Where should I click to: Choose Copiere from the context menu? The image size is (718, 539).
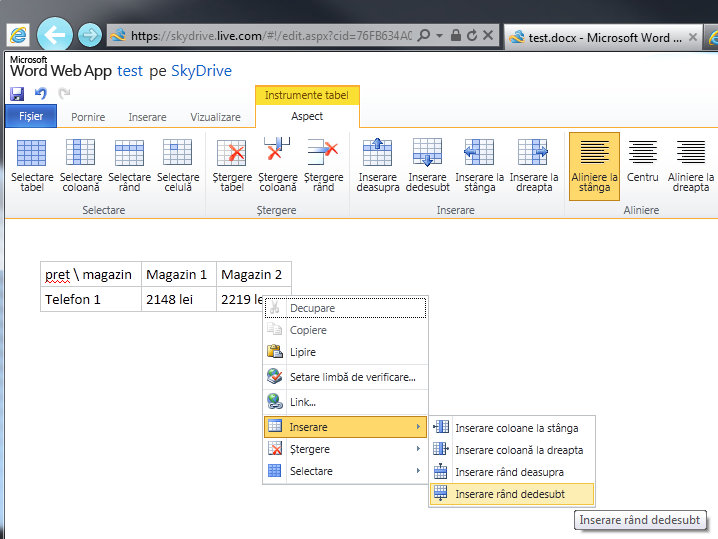click(345, 330)
